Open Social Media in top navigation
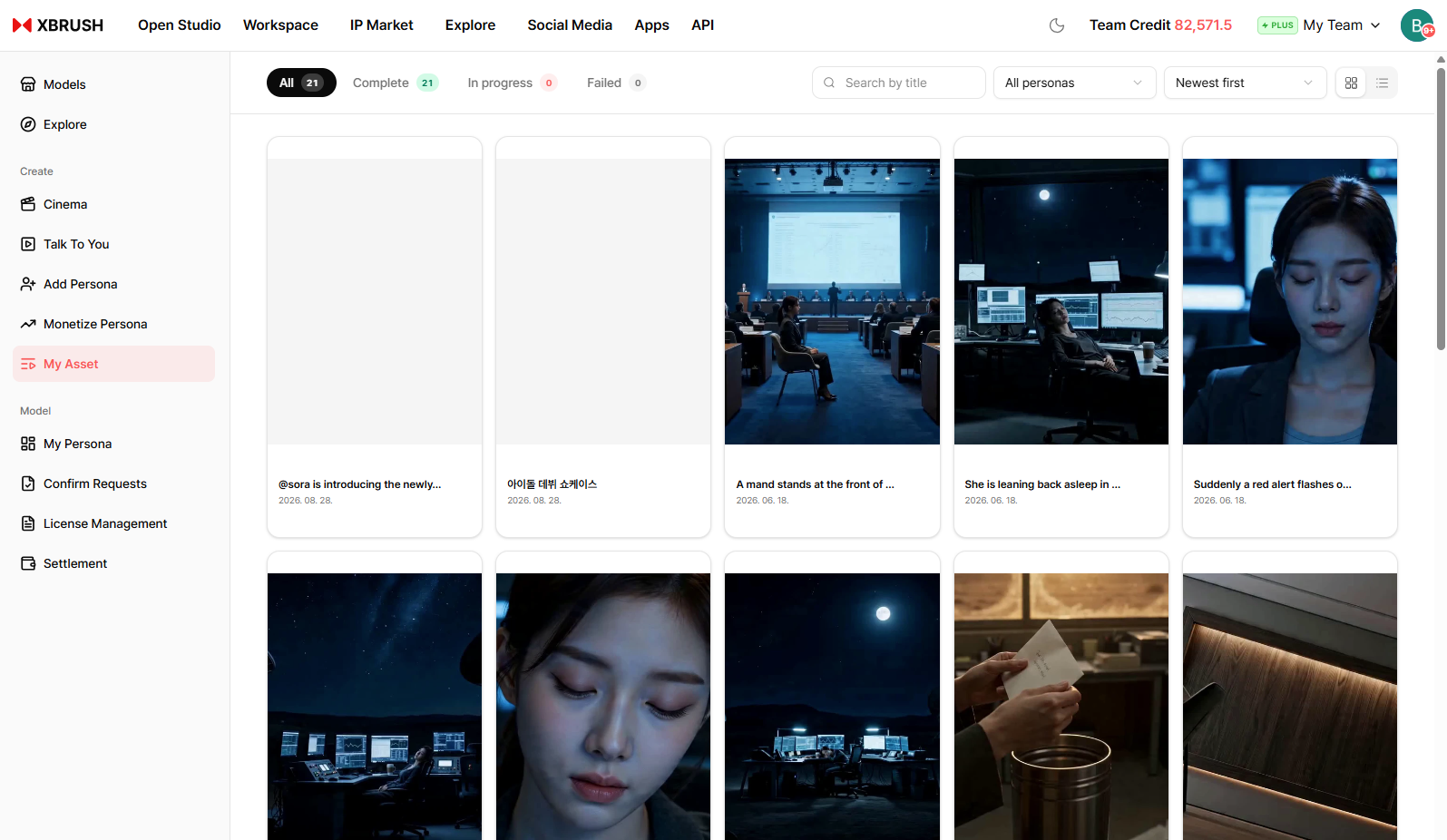This screenshot has height=840, width=1447. [x=570, y=25]
